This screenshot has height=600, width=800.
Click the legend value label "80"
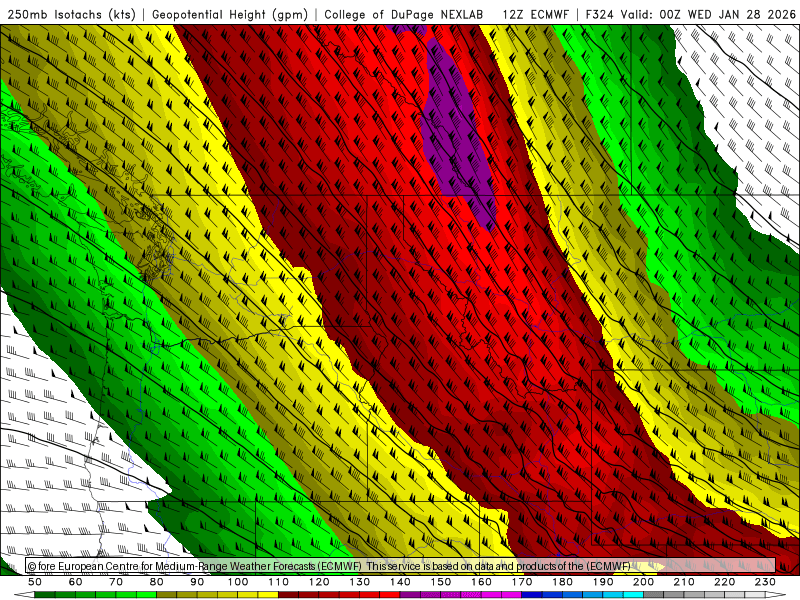tap(157, 582)
